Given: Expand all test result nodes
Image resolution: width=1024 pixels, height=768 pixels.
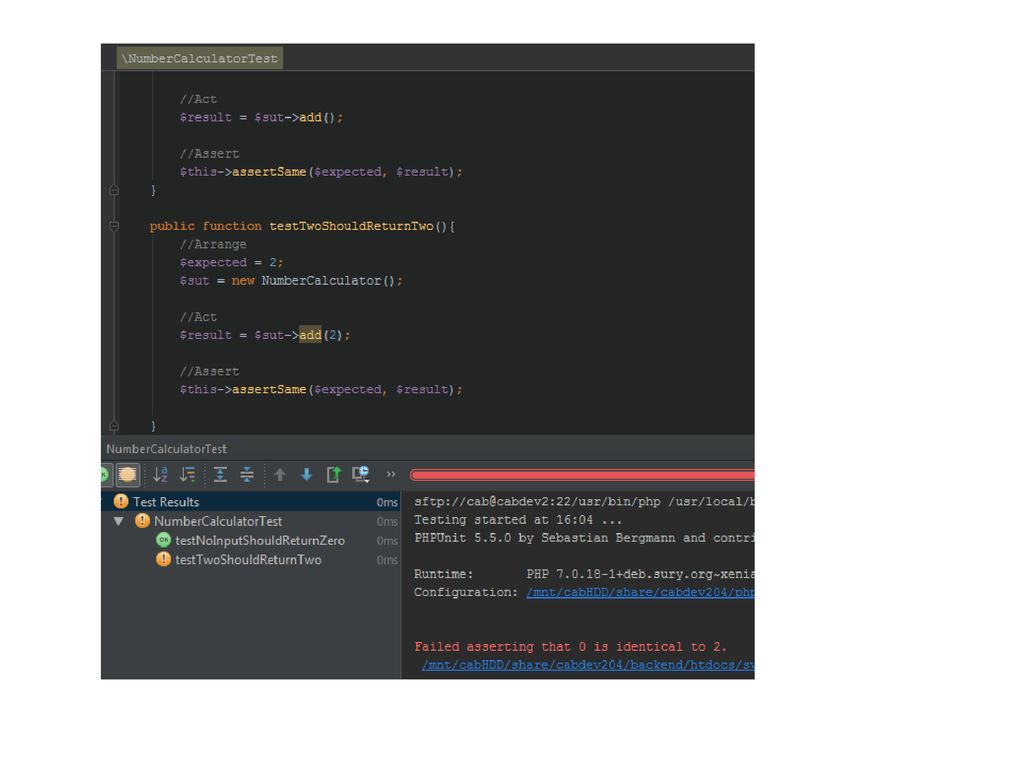Looking at the screenshot, I should coord(220,475).
